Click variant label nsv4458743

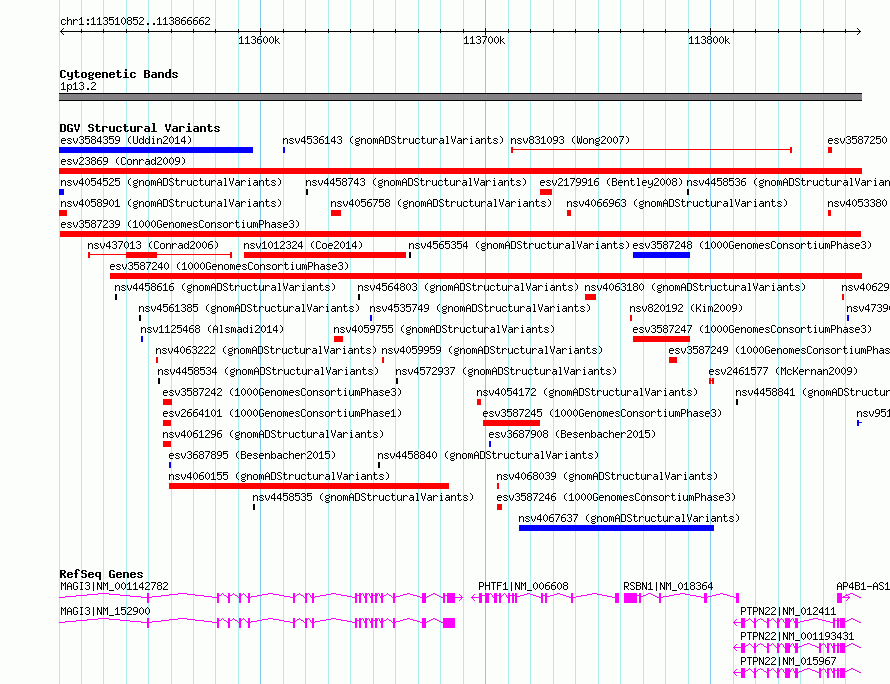pyautogui.click(x=416, y=182)
